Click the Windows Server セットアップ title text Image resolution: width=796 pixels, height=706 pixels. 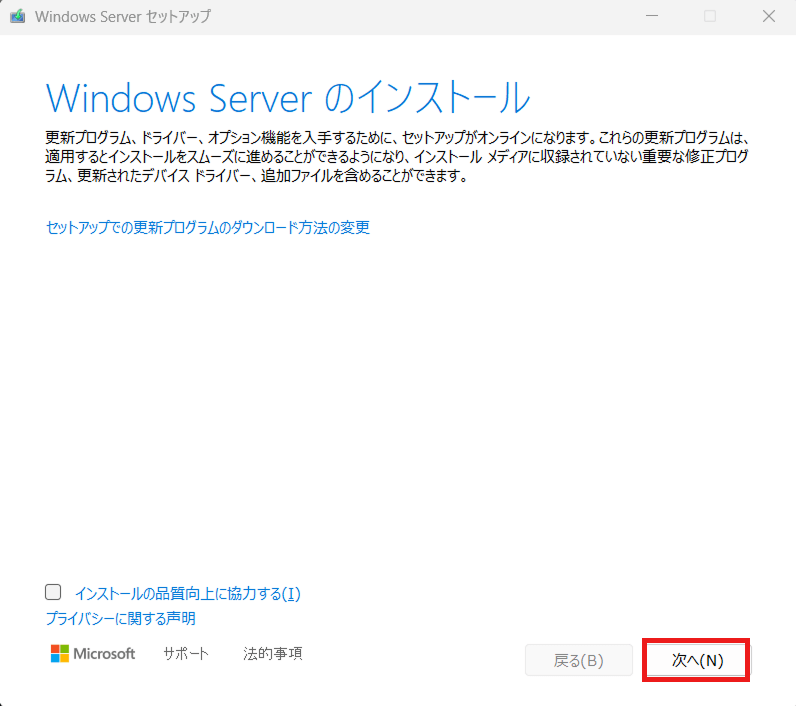point(122,16)
